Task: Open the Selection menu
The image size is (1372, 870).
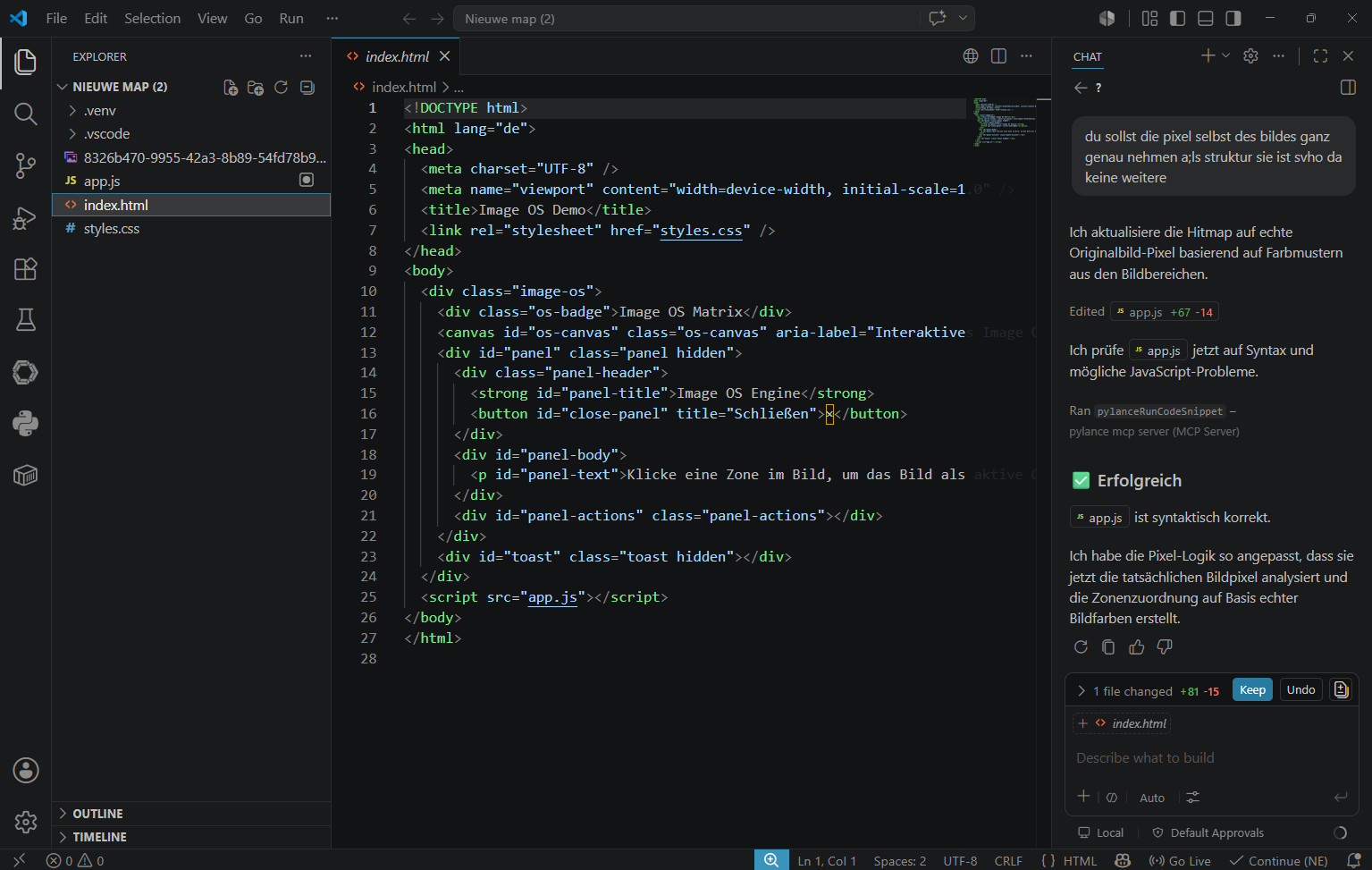Action: point(152,18)
